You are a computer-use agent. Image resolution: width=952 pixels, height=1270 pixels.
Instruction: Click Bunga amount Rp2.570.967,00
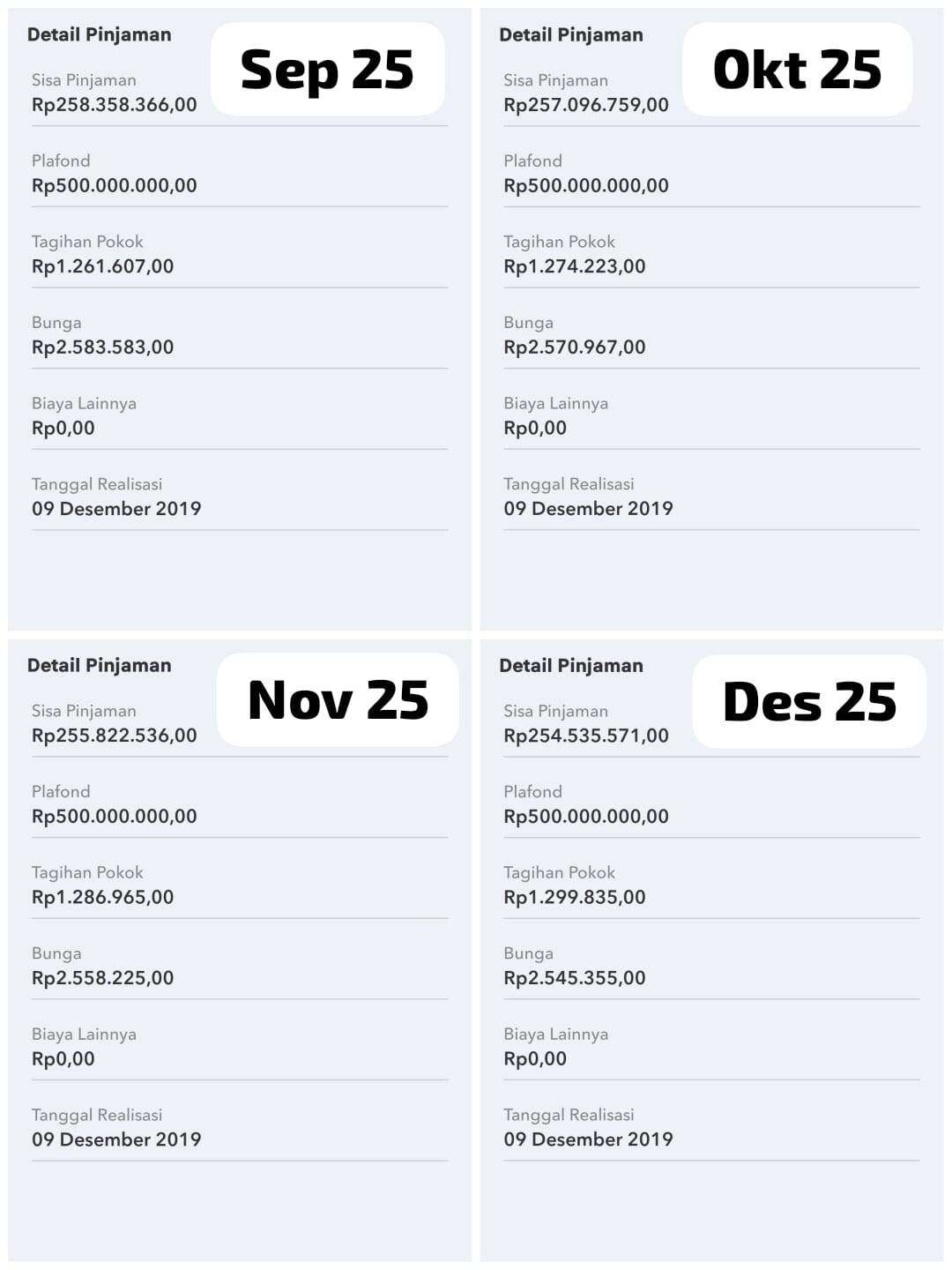(575, 347)
